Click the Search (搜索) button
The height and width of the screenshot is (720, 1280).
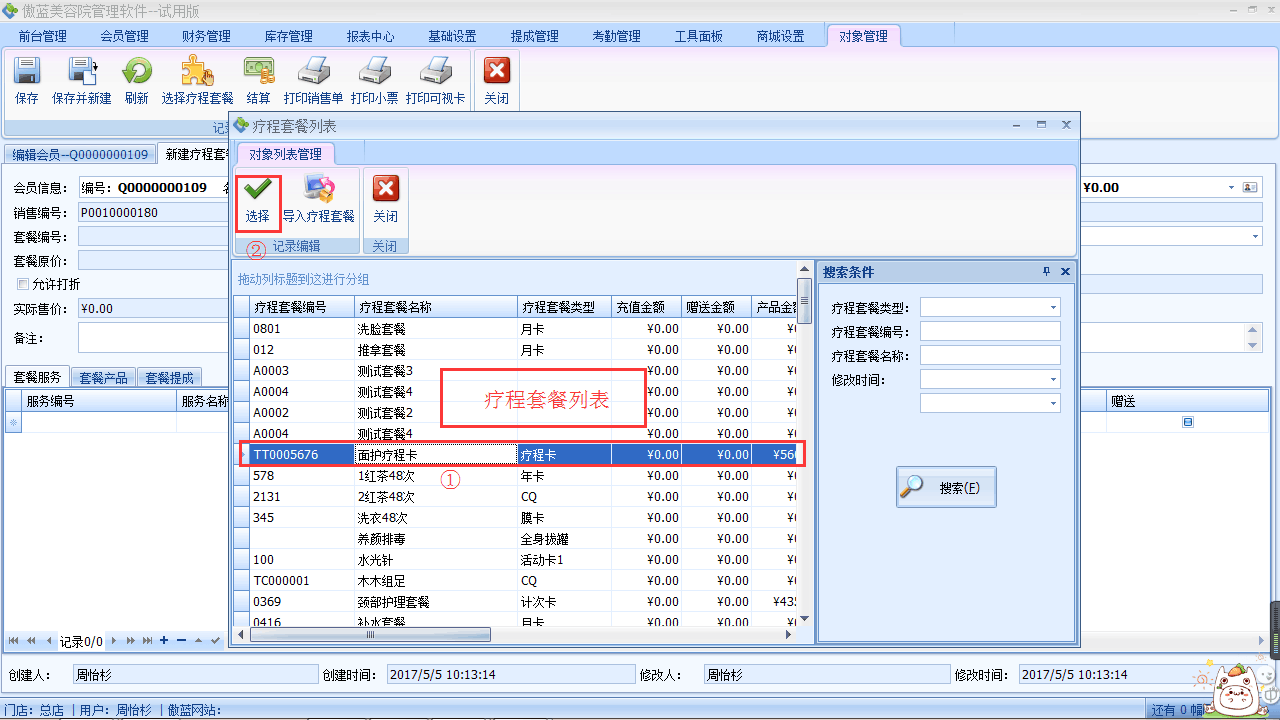[946, 488]
